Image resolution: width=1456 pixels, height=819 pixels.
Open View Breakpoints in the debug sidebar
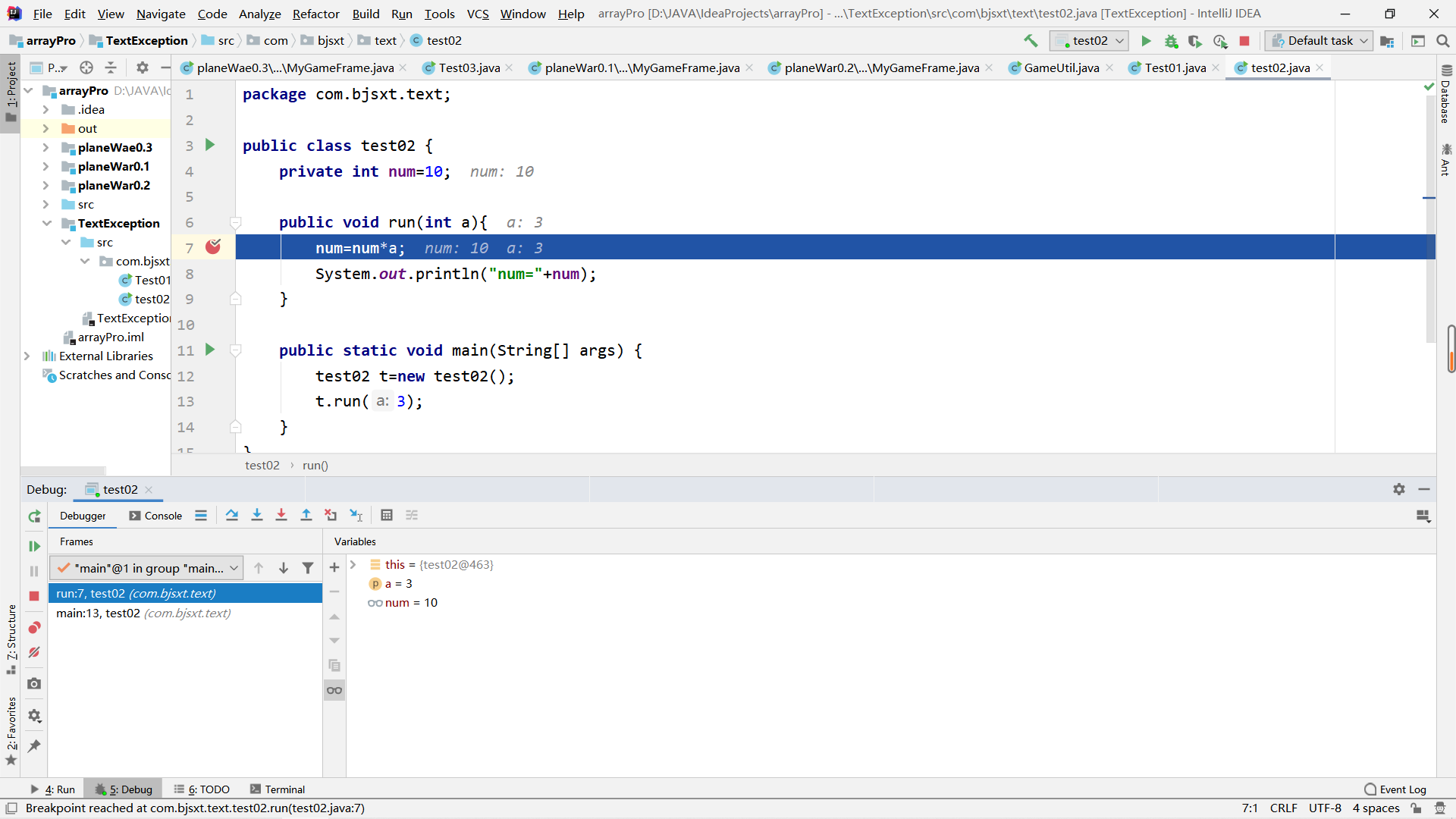click(33, 628)
